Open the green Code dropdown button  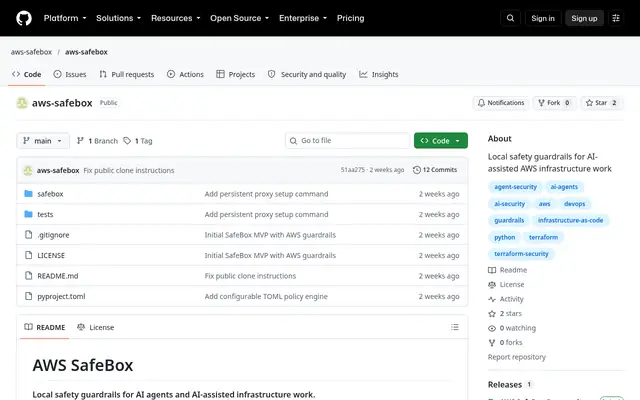click(x=441, y=141)
